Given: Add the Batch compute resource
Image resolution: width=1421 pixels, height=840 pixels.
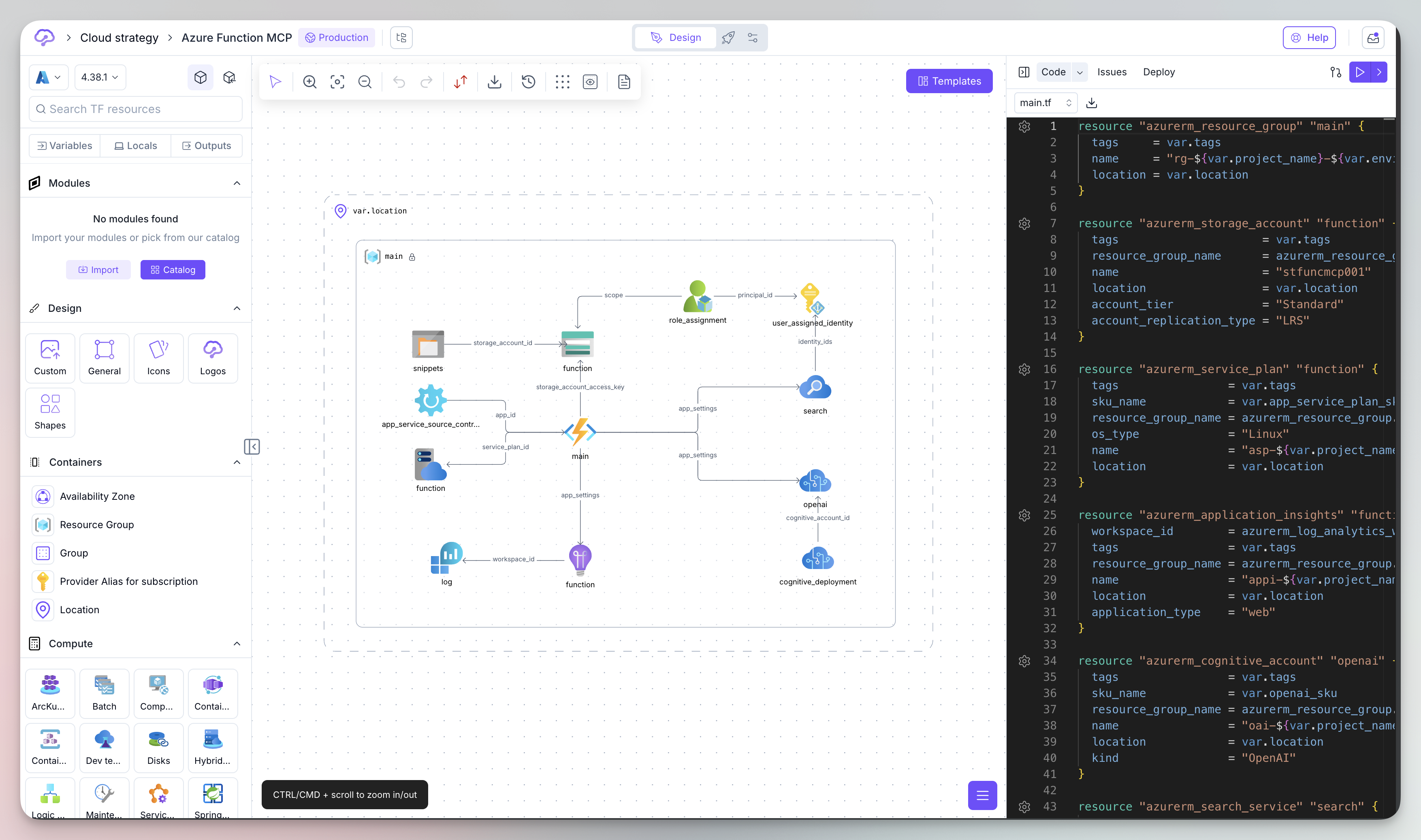Looking at the screenshot, I should [x=104, y=693].
